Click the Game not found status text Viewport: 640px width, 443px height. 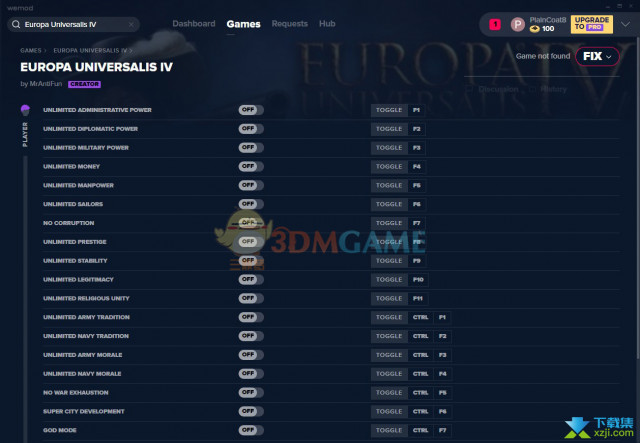[542, 56]
